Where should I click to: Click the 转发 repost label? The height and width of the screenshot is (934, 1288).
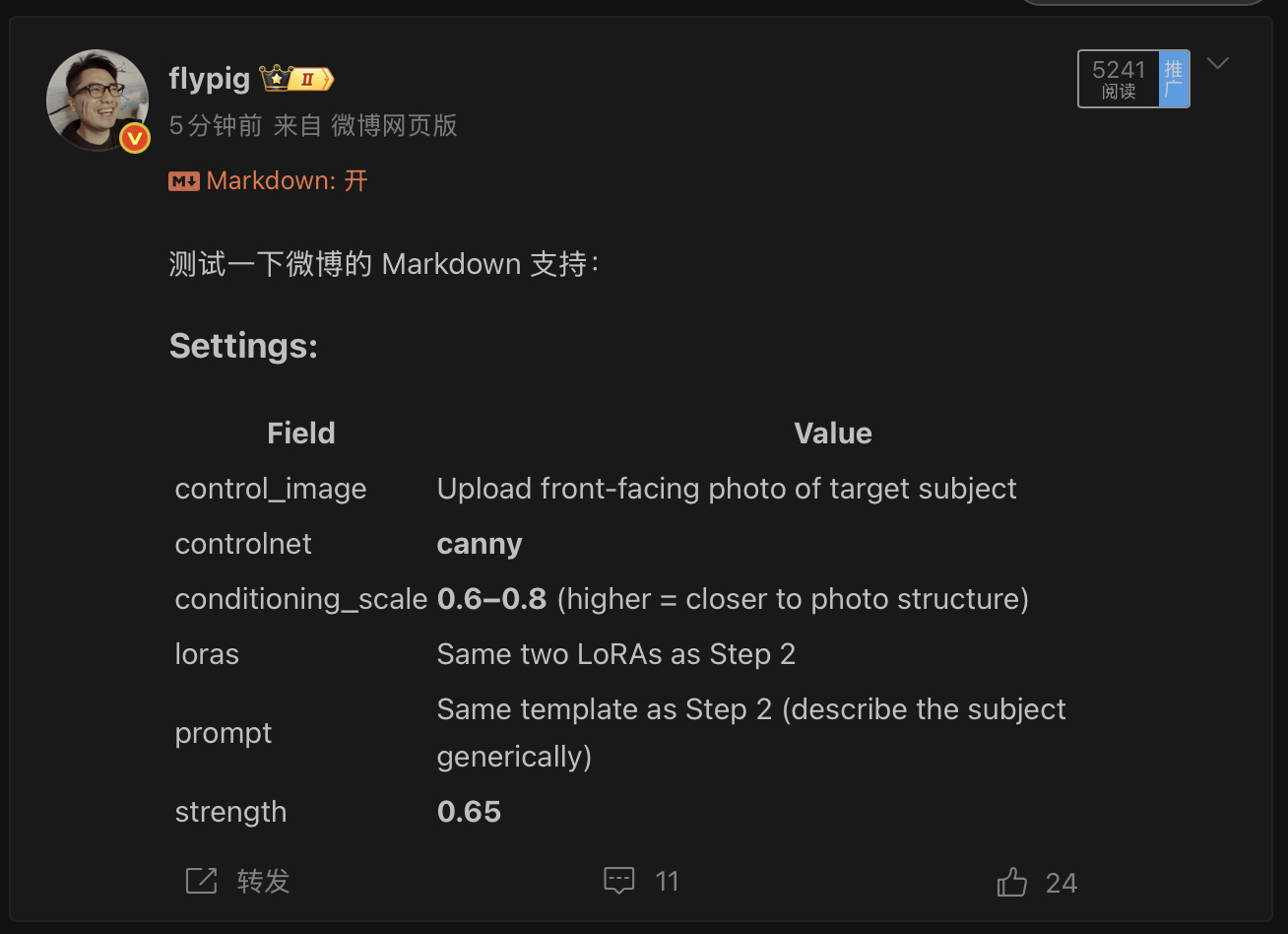[262, 882]
